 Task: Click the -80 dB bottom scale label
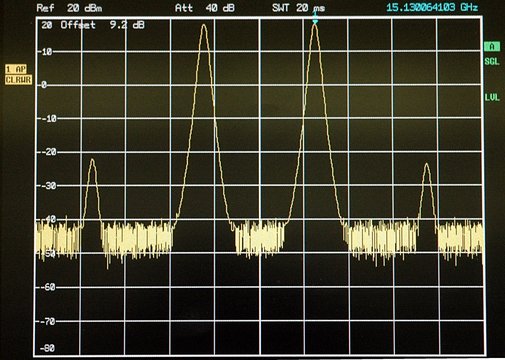(x=47, y=348)
